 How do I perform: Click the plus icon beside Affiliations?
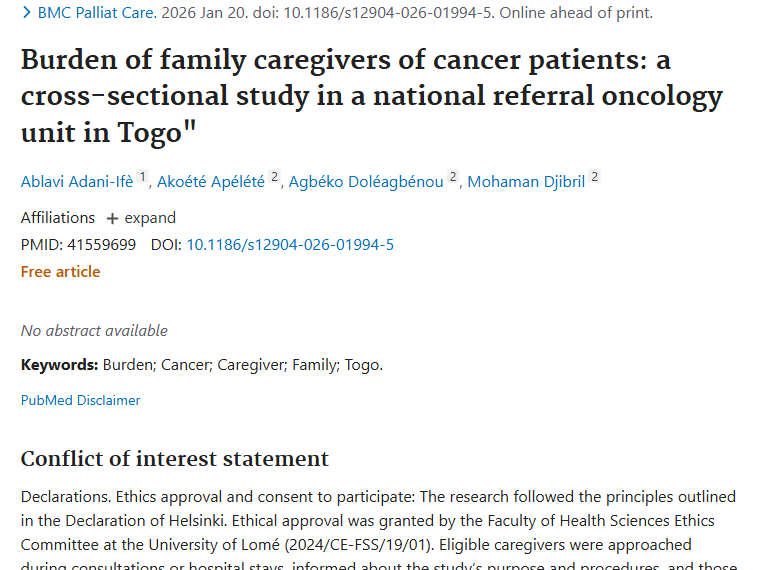point(112,218)
